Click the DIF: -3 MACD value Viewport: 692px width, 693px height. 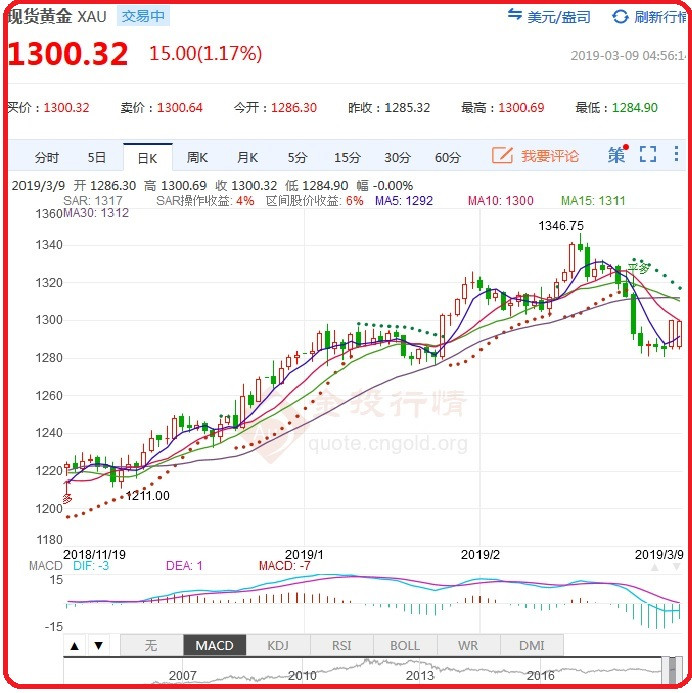(x=91, y=566)
